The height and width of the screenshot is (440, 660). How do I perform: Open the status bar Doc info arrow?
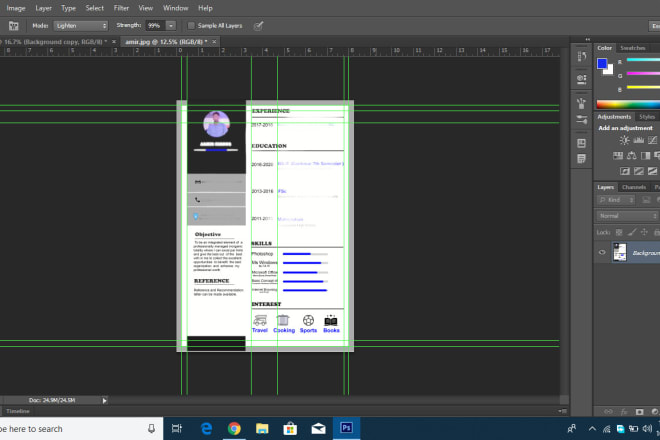pyautogui.click(x=104, y=400)
